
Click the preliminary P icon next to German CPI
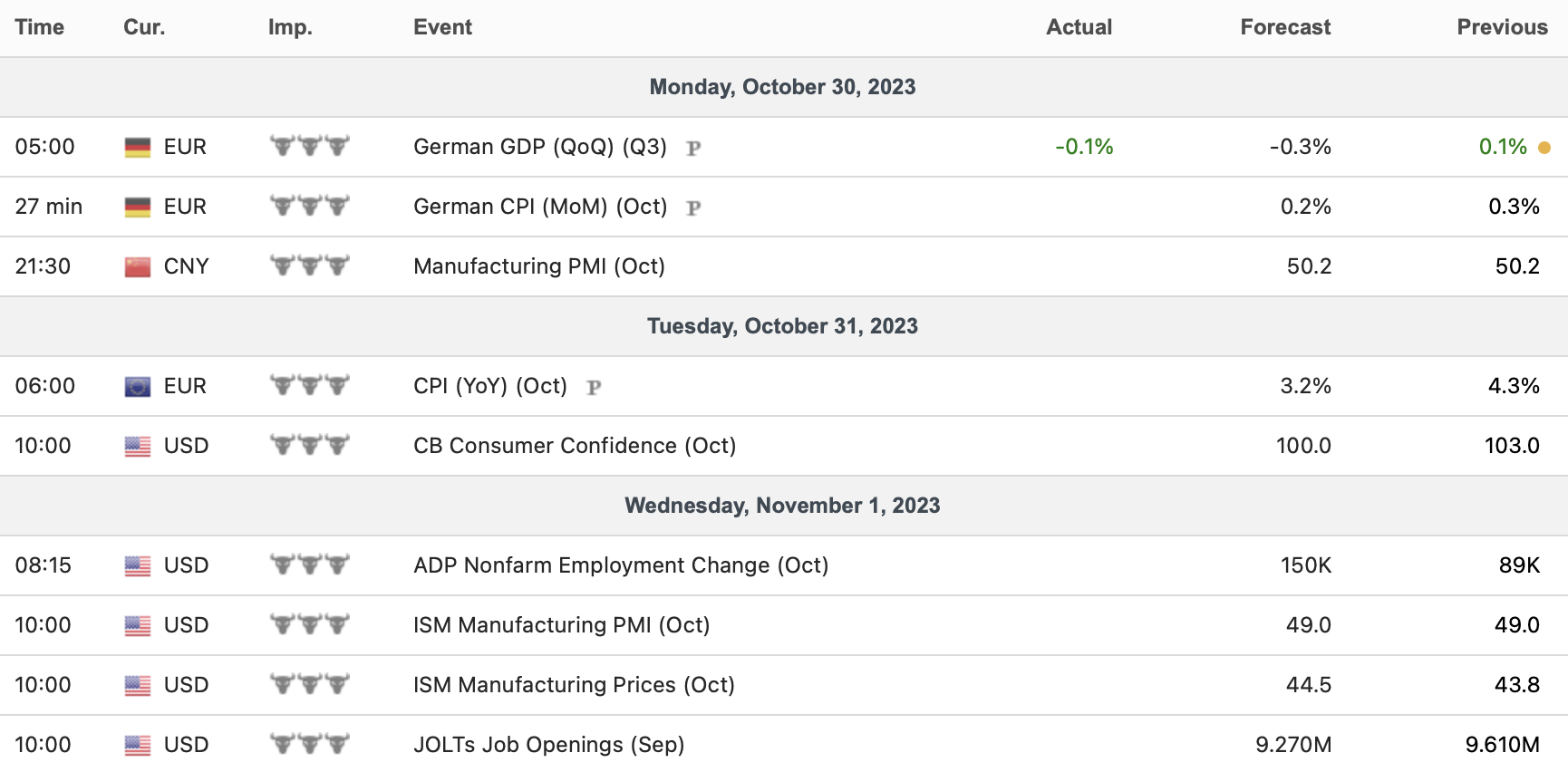(x=693, y=207)
